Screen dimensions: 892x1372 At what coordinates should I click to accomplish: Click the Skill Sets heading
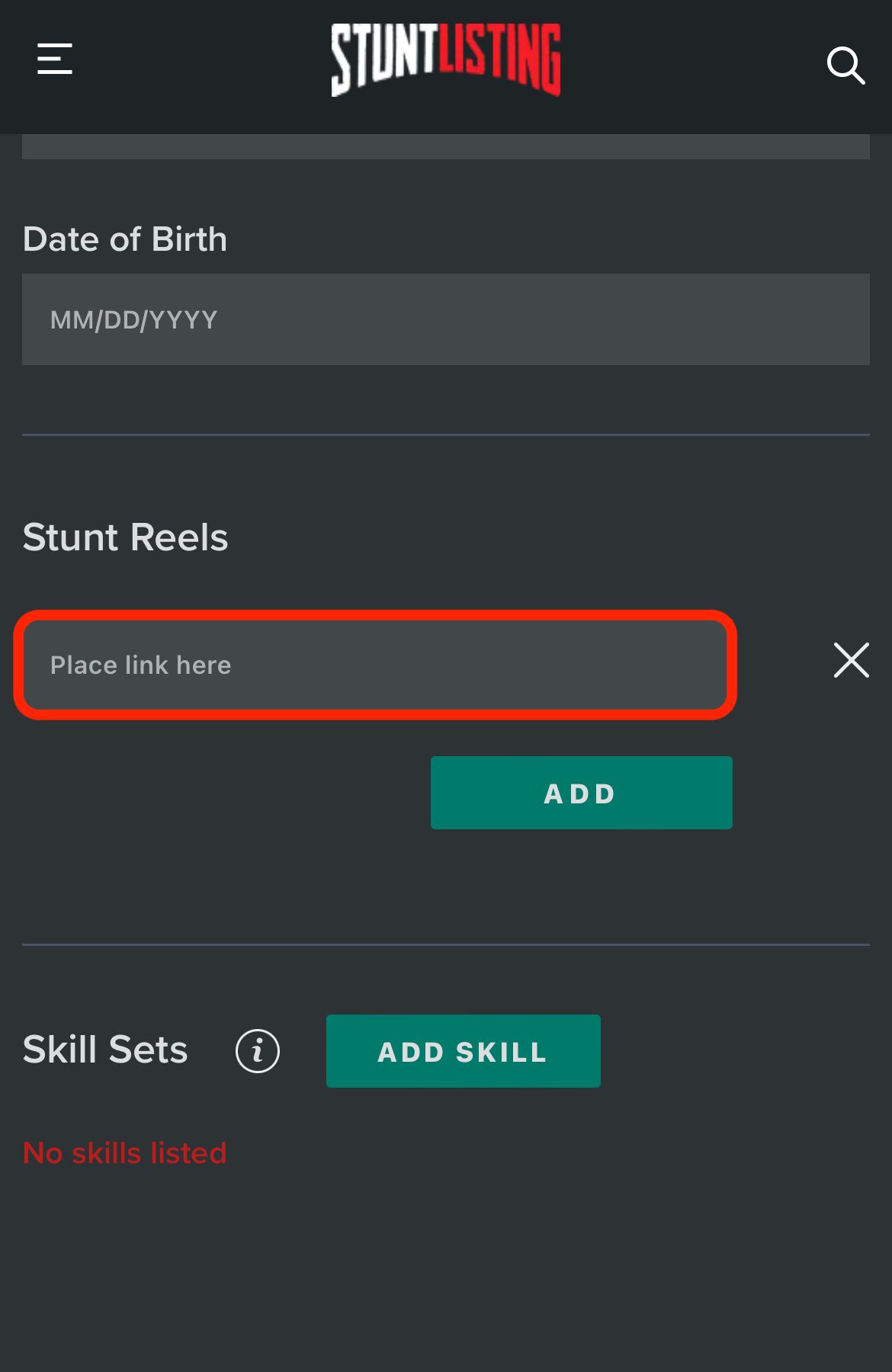[x=105, y=1049]
